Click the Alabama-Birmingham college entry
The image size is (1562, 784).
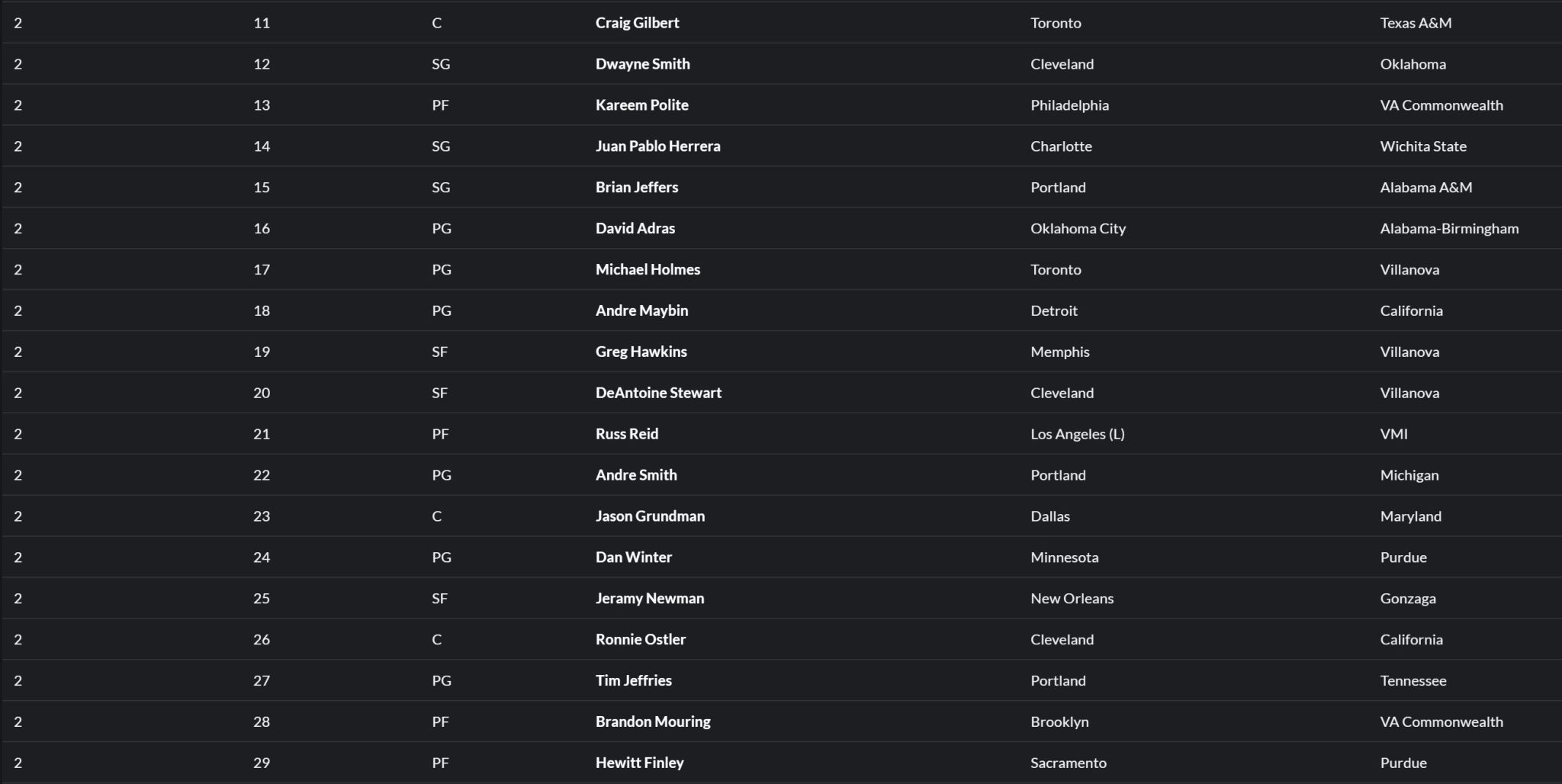tap(1449, 229)
